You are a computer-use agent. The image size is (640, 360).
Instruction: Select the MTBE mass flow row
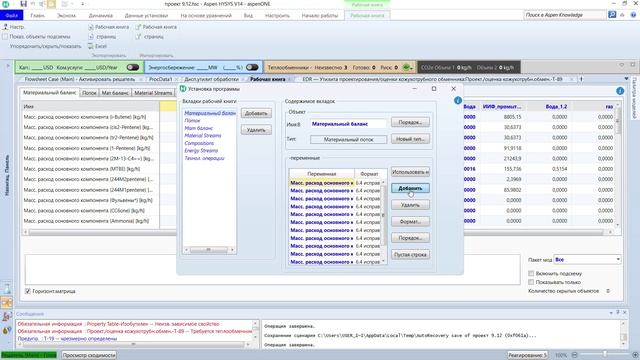91,169
